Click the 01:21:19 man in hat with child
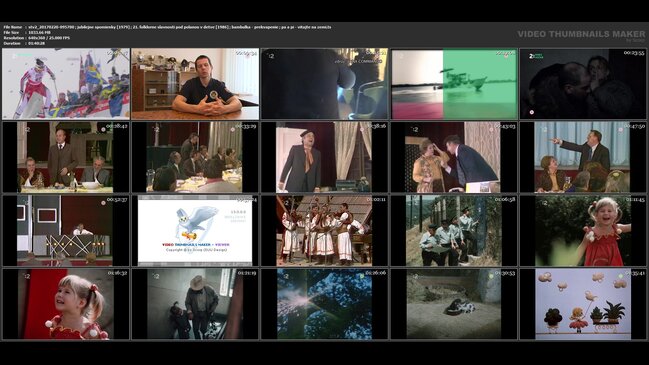 coord(195,304)
